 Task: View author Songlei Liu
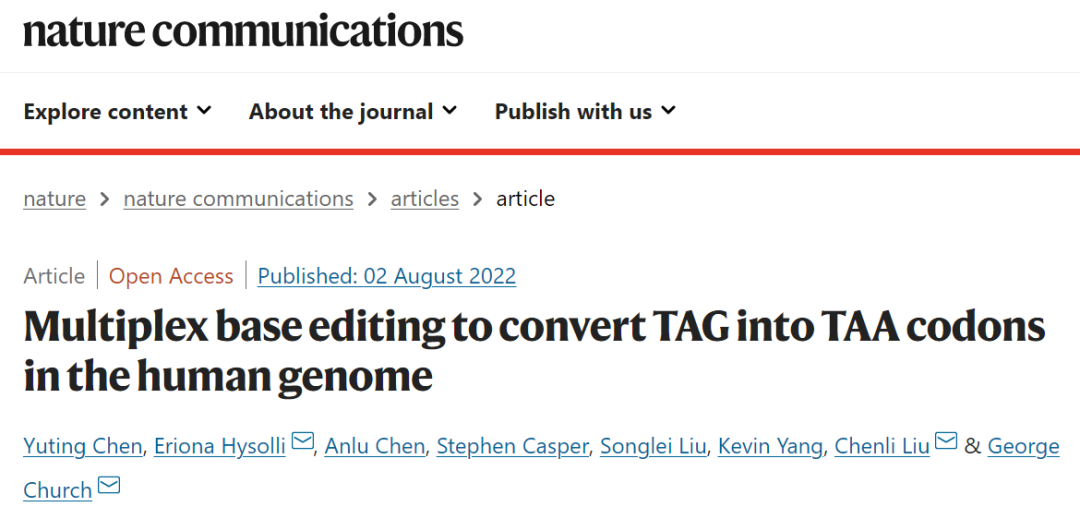tap(654, 446)
